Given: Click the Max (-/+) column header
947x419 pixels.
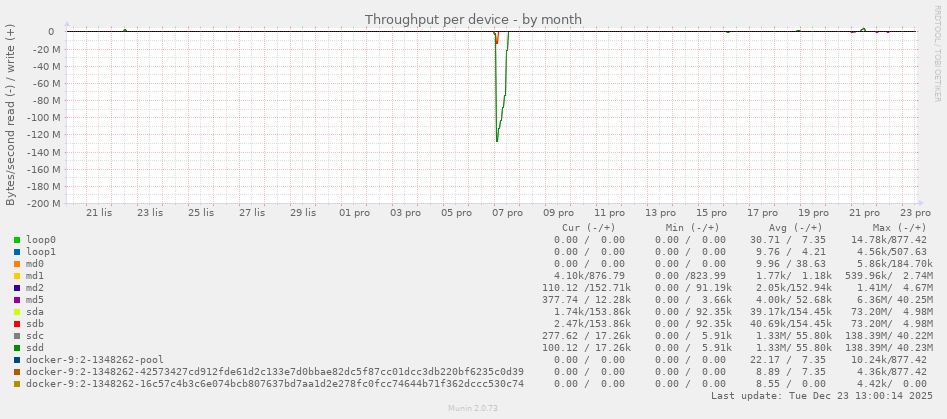Looking at the screenshot, I should 899,228.
